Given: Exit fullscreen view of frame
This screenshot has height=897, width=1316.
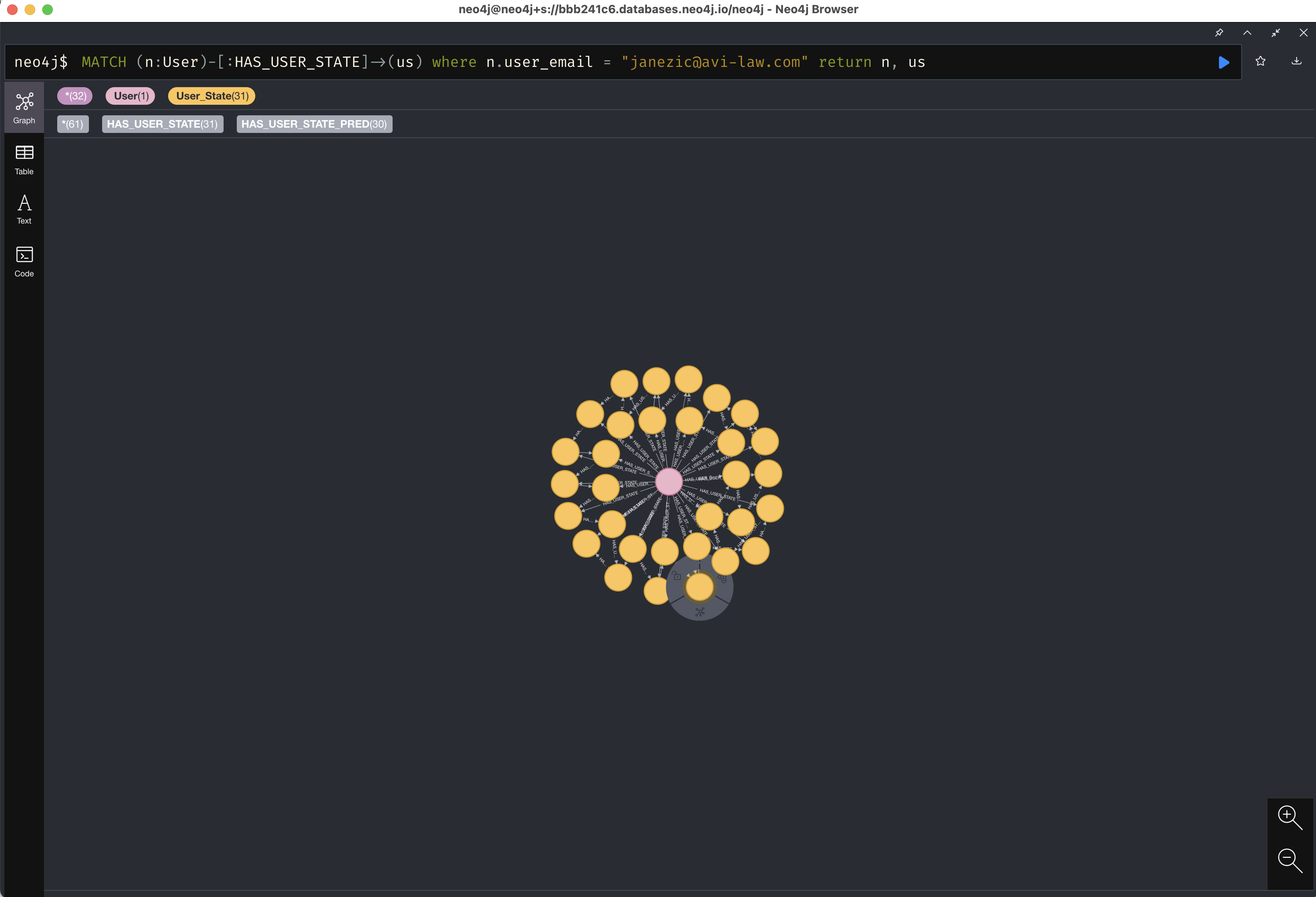Looking at the screenshot, I should 1275,33.
